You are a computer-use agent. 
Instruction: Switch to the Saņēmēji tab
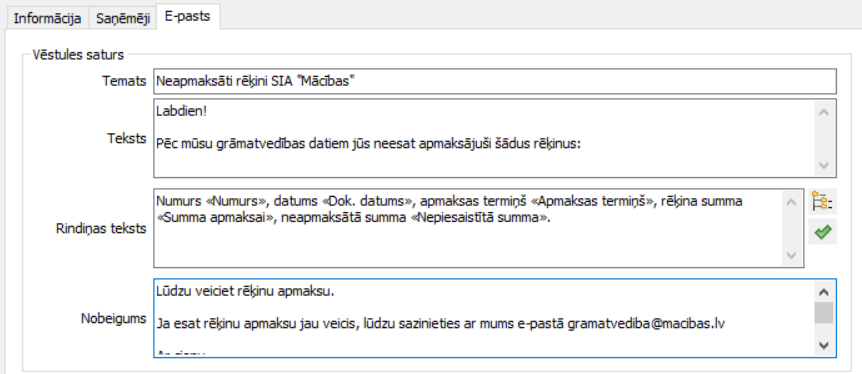pyautogui.click(x=123, y=18)
